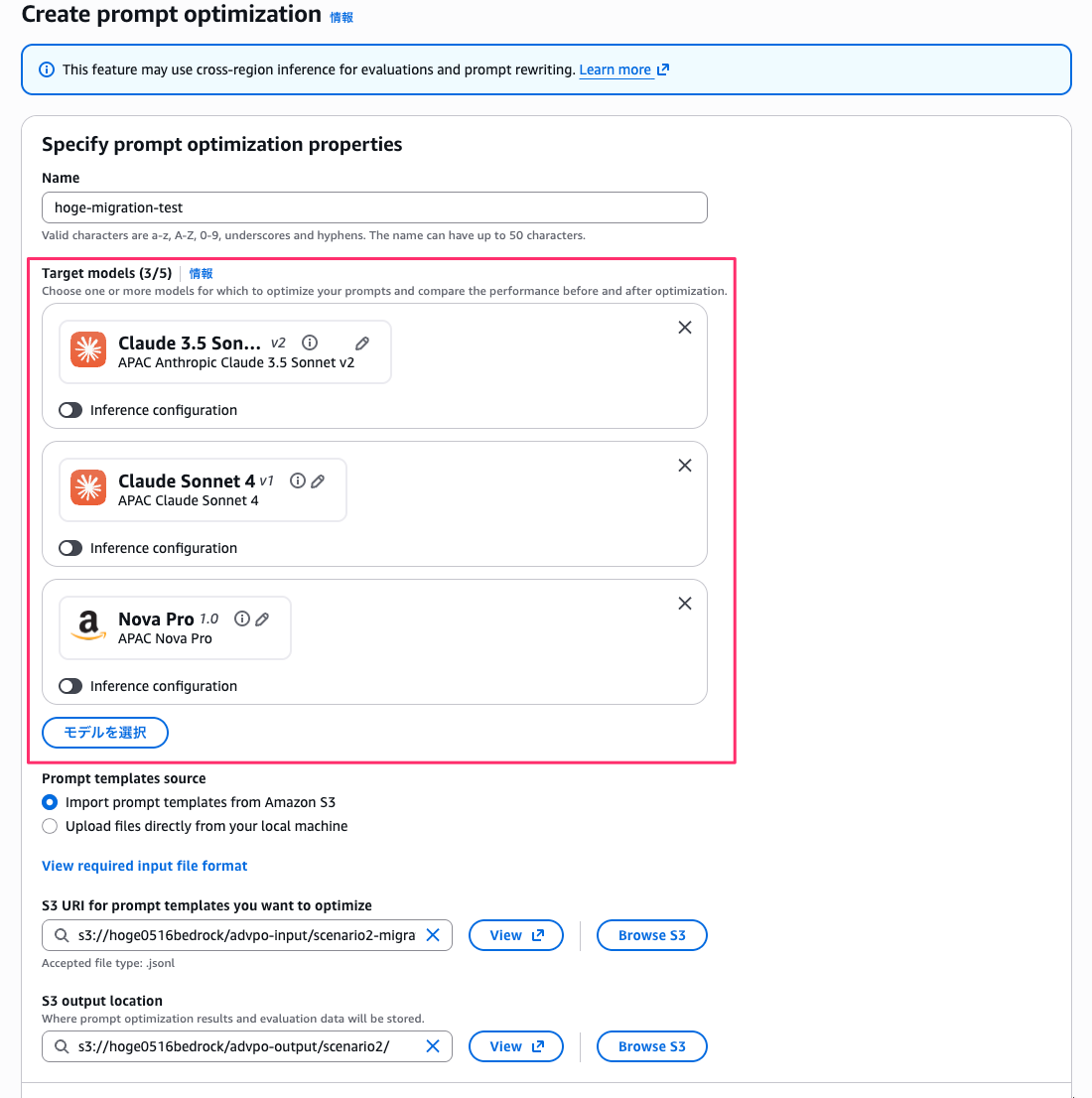Click the edit pencil for Nova Pro
1092x1098 pixels.
[x=262, y=619]
